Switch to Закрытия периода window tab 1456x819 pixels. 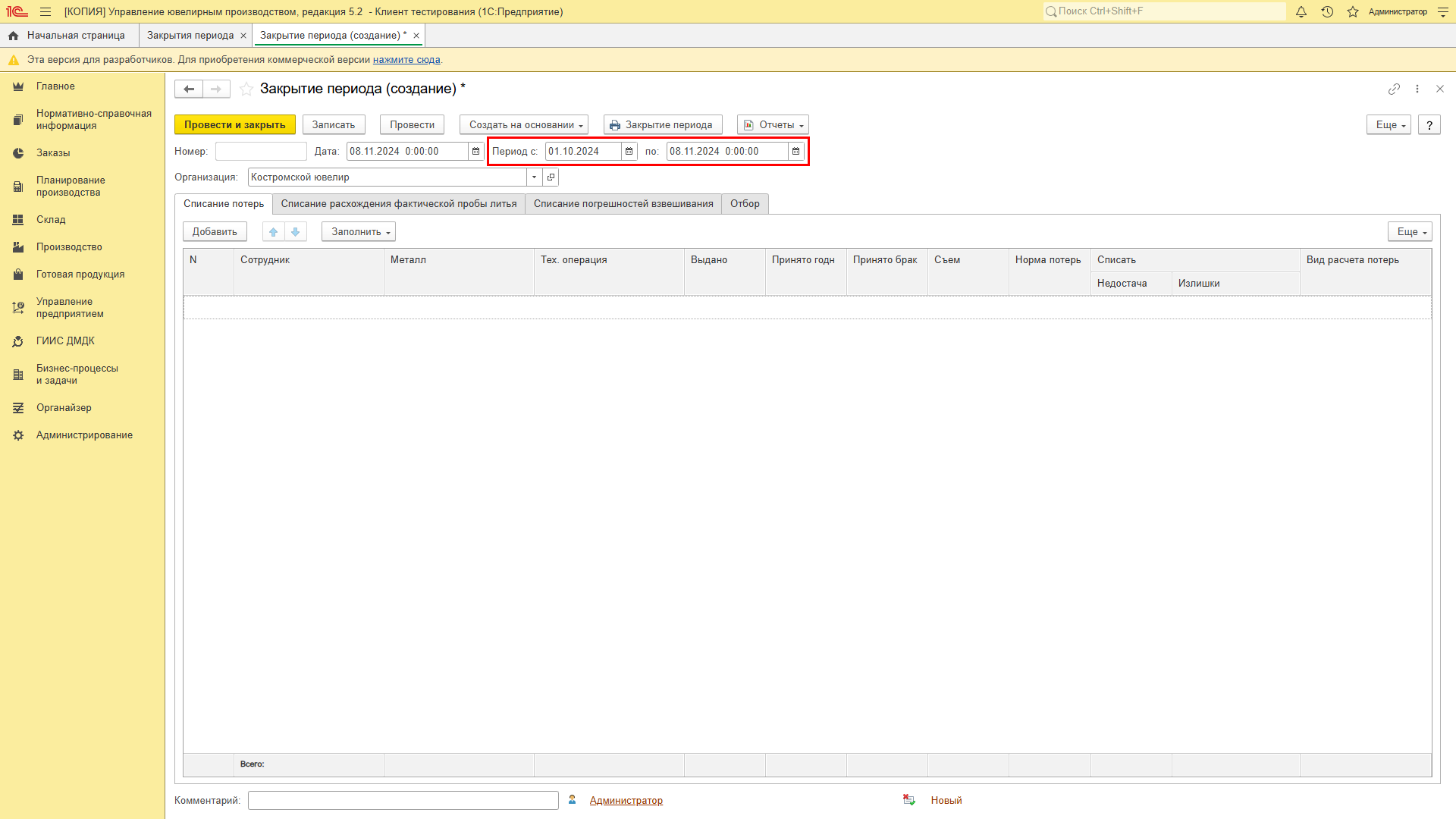(190, 36)
